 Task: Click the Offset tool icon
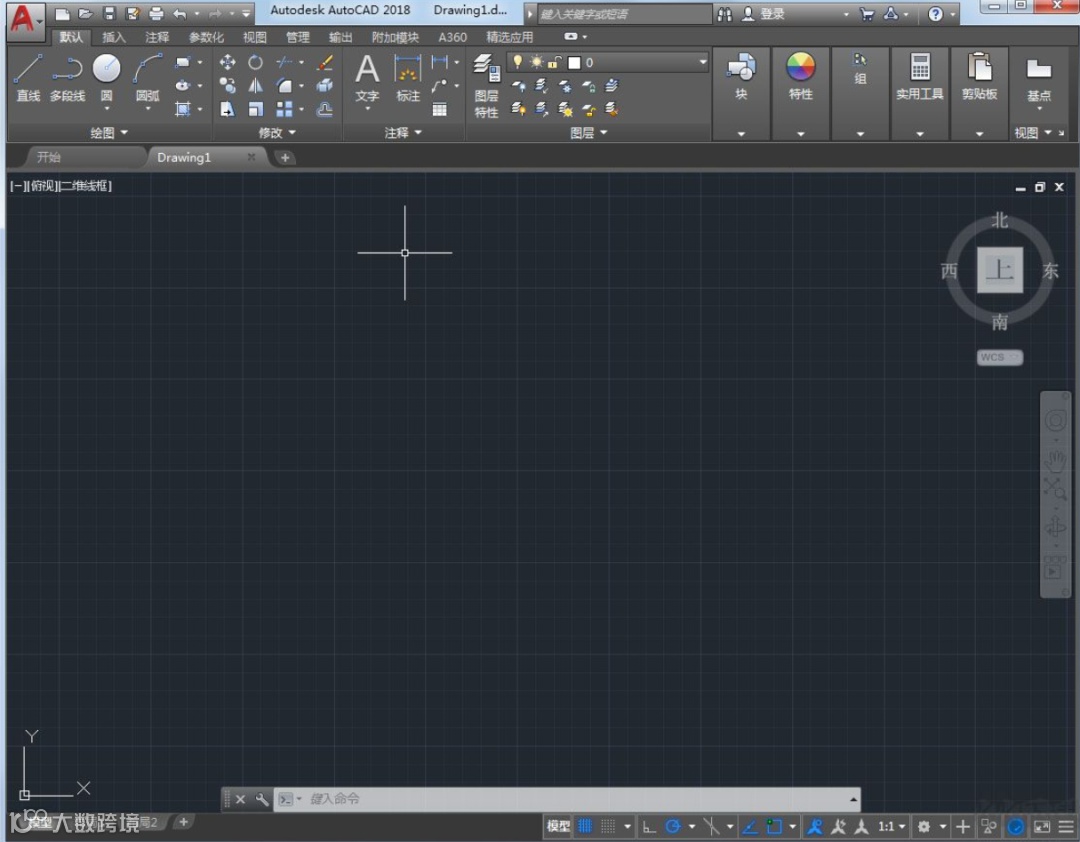click(325, 109)
